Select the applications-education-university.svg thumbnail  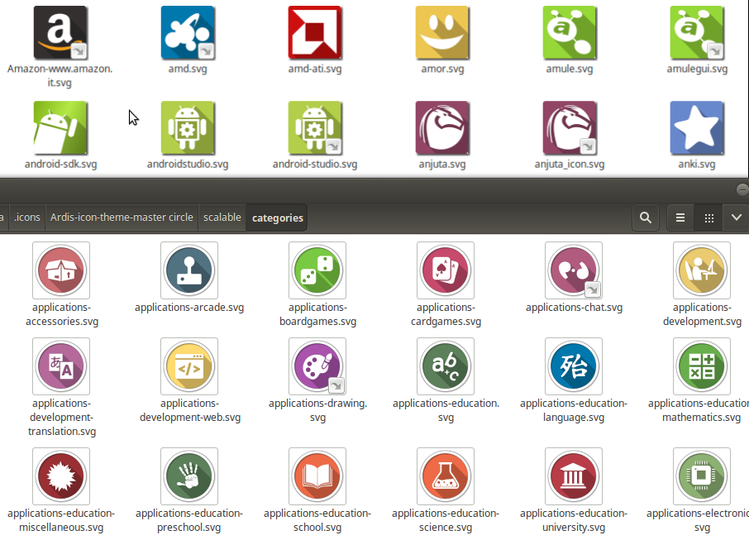coord(574,476)
